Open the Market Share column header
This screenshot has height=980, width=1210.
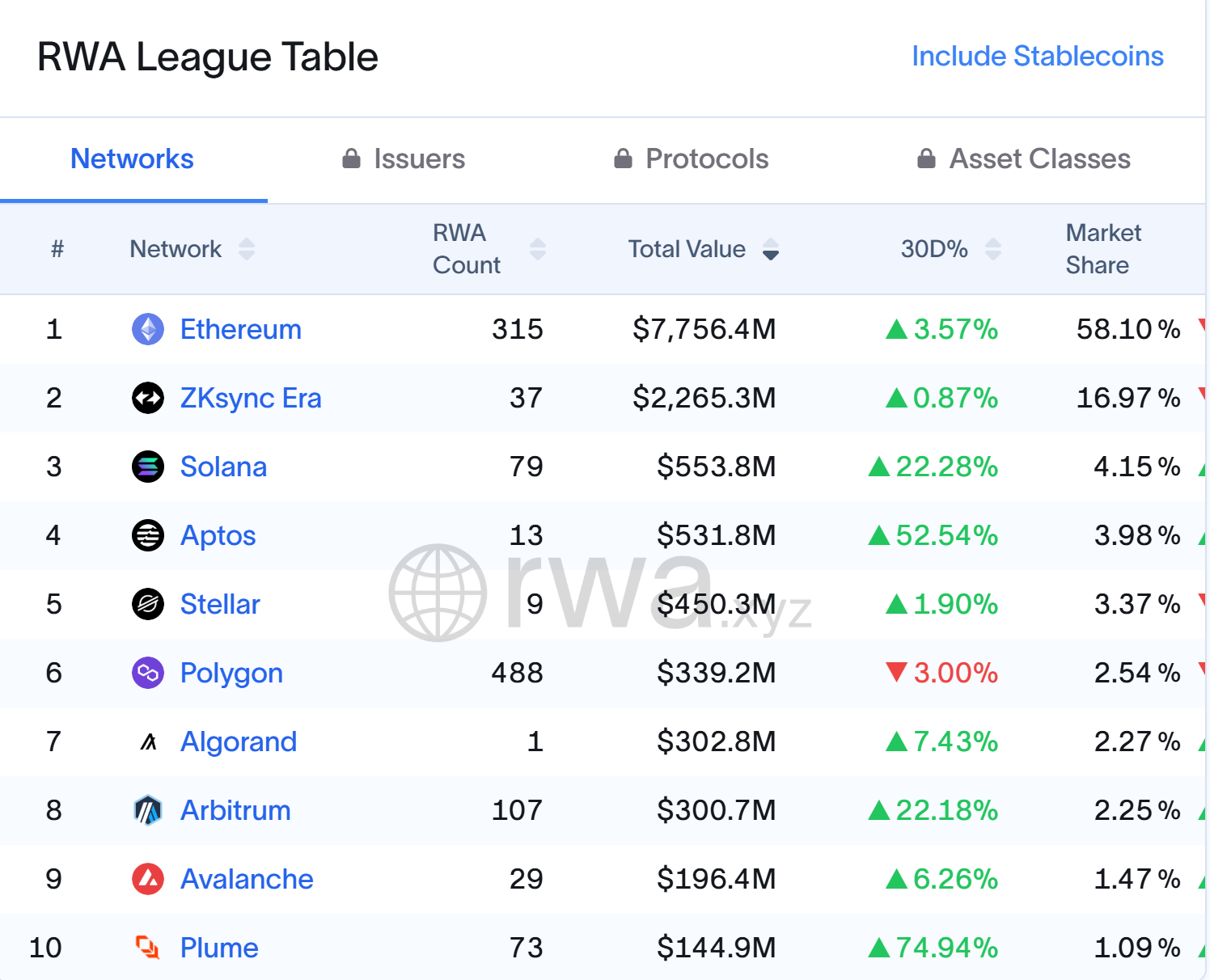(1103, 249)
